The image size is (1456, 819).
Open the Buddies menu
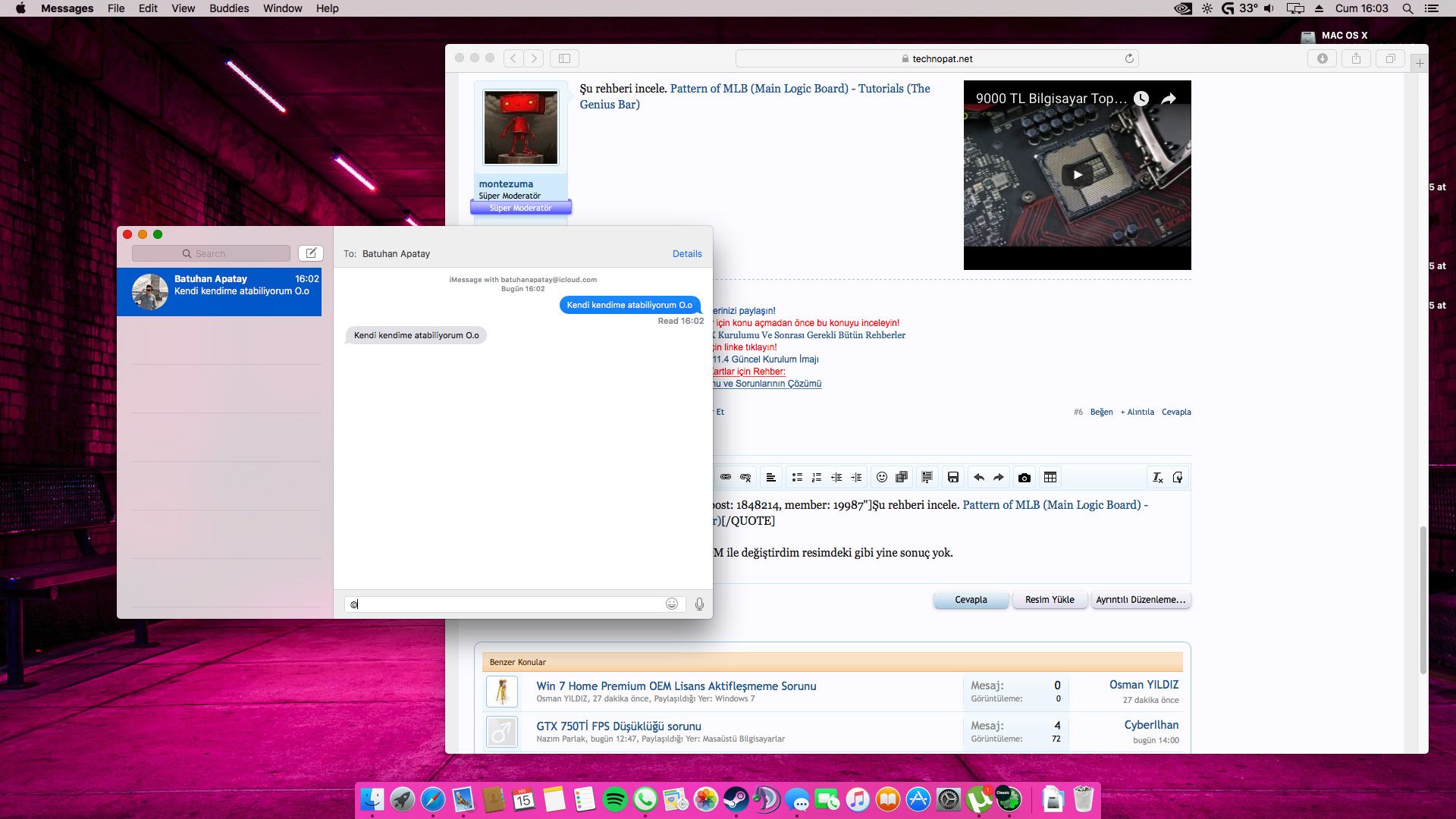[229, 8]
